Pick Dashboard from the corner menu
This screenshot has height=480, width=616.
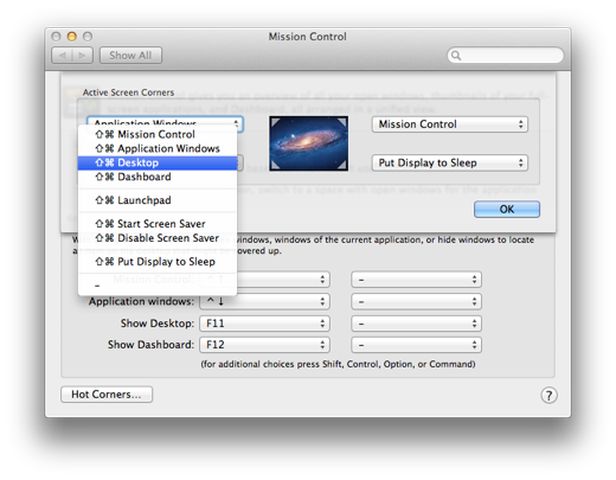(x=158, y=177)
